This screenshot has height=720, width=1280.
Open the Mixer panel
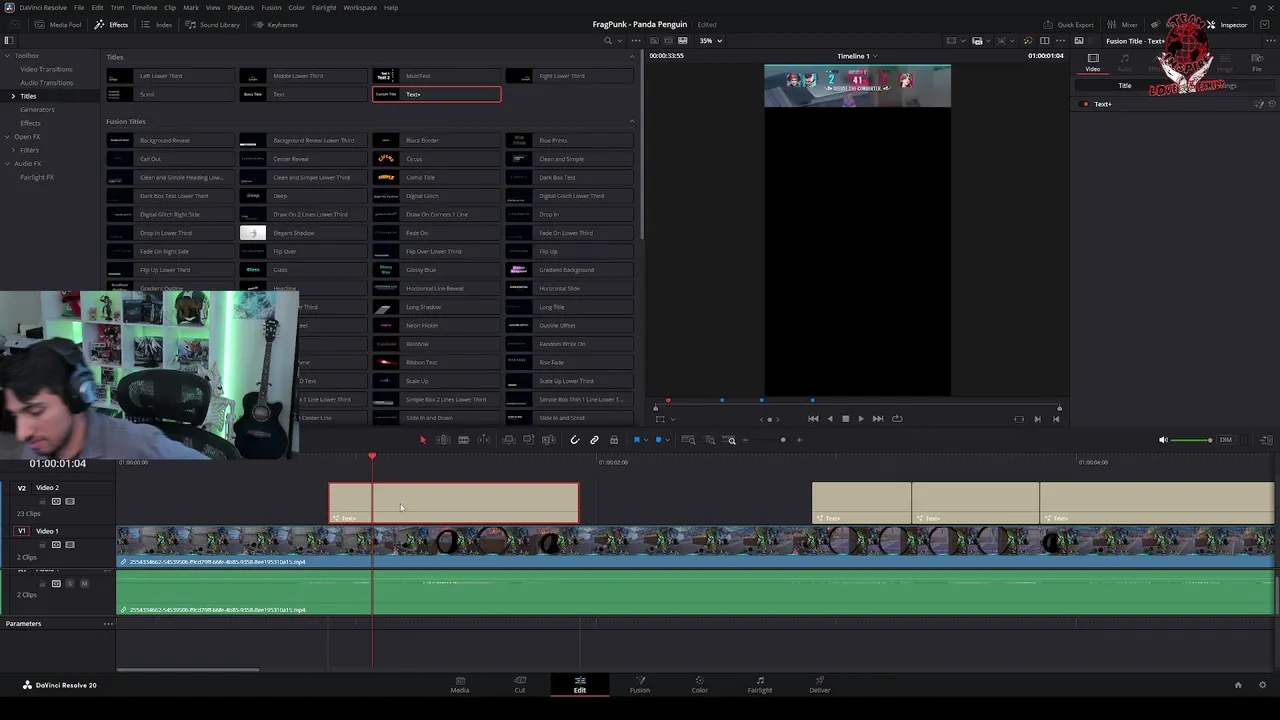tap(1123, 25)
